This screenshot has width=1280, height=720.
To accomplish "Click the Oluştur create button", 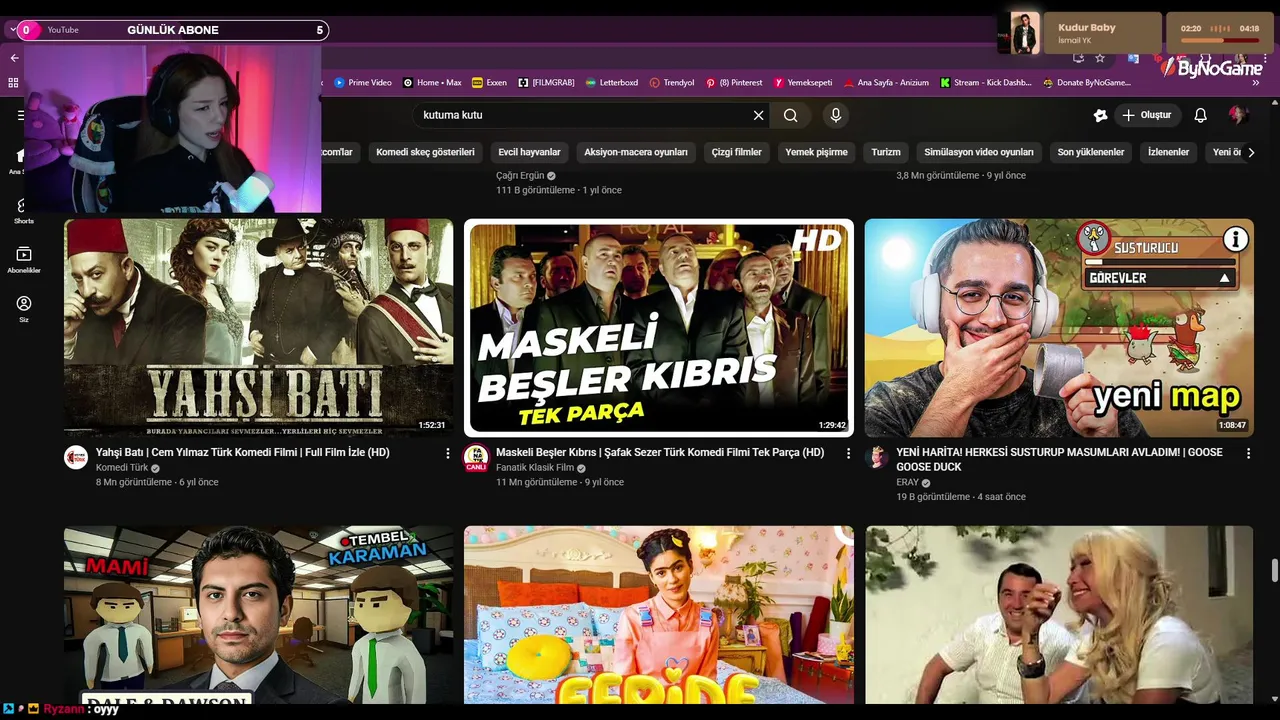I will pos(1146,115).
